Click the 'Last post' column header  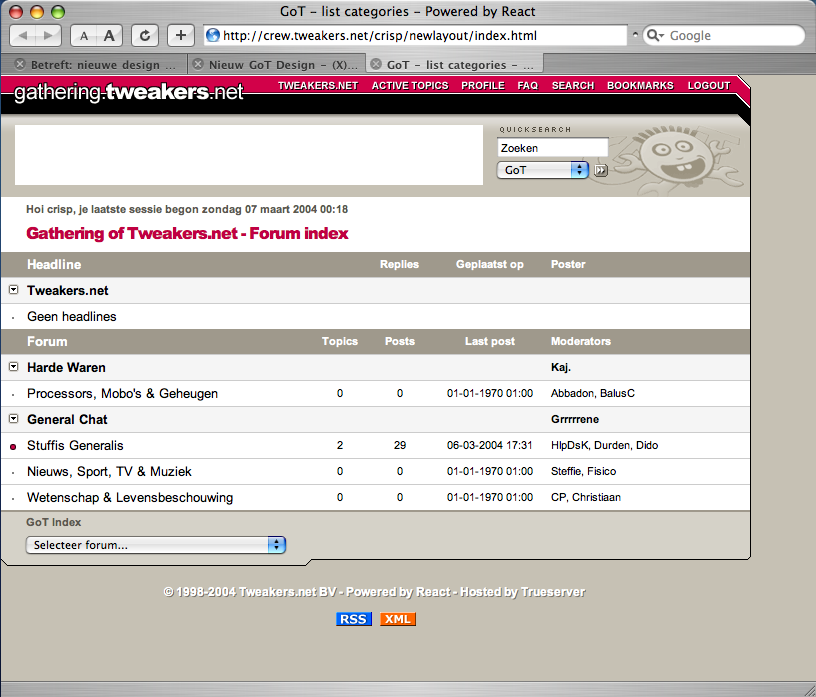490,341
